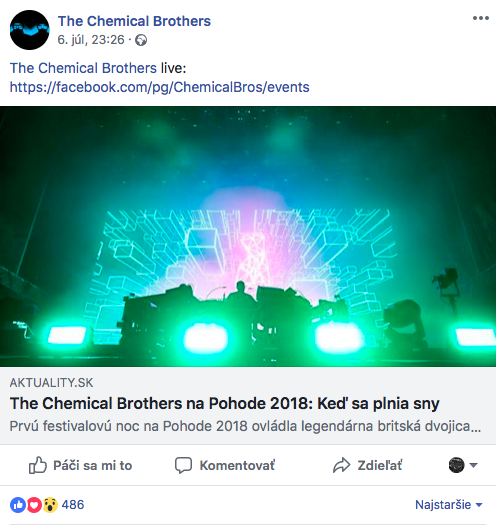Open the facebook.com/pg/ChemicalBros/events link
This screenshot has height=525, width=496.
pos(159,87)
